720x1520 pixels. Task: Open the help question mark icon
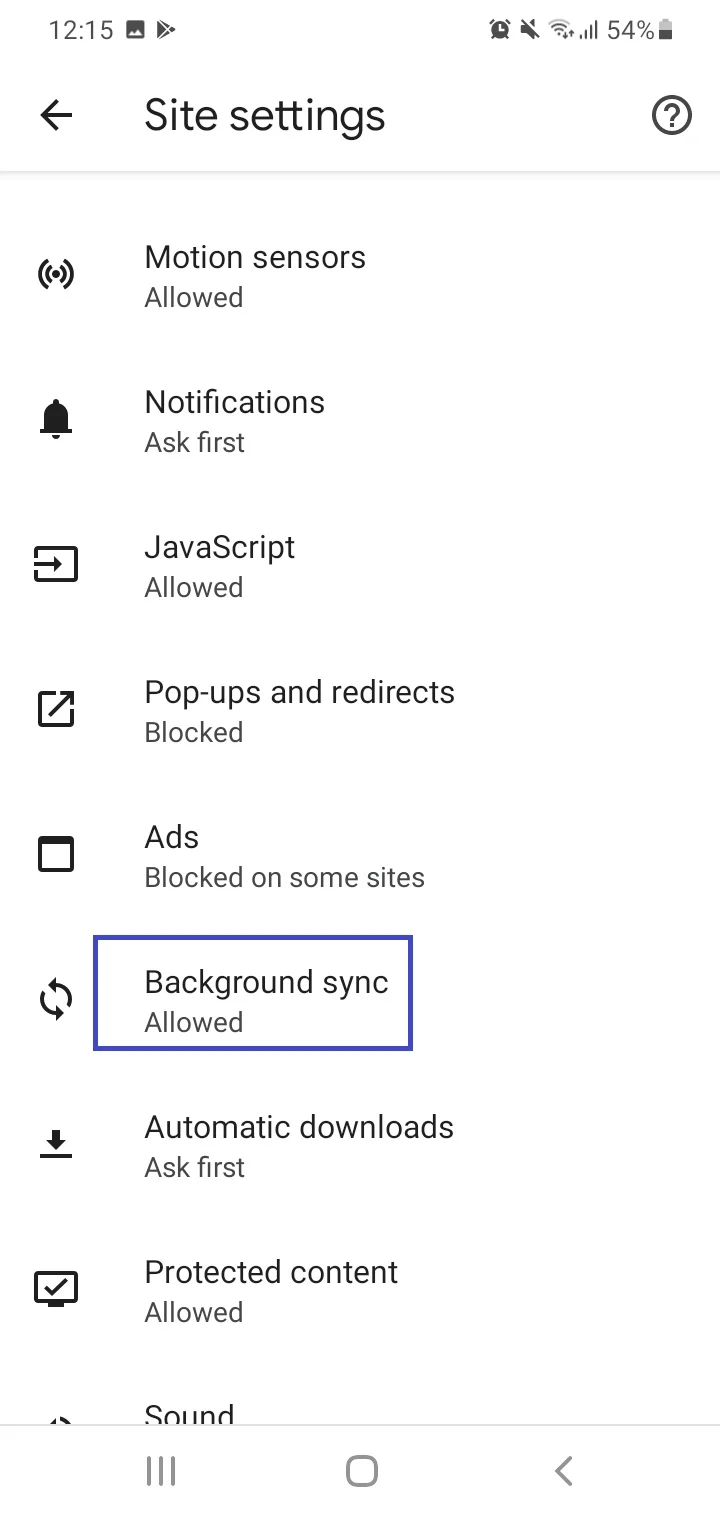(671, 116)
